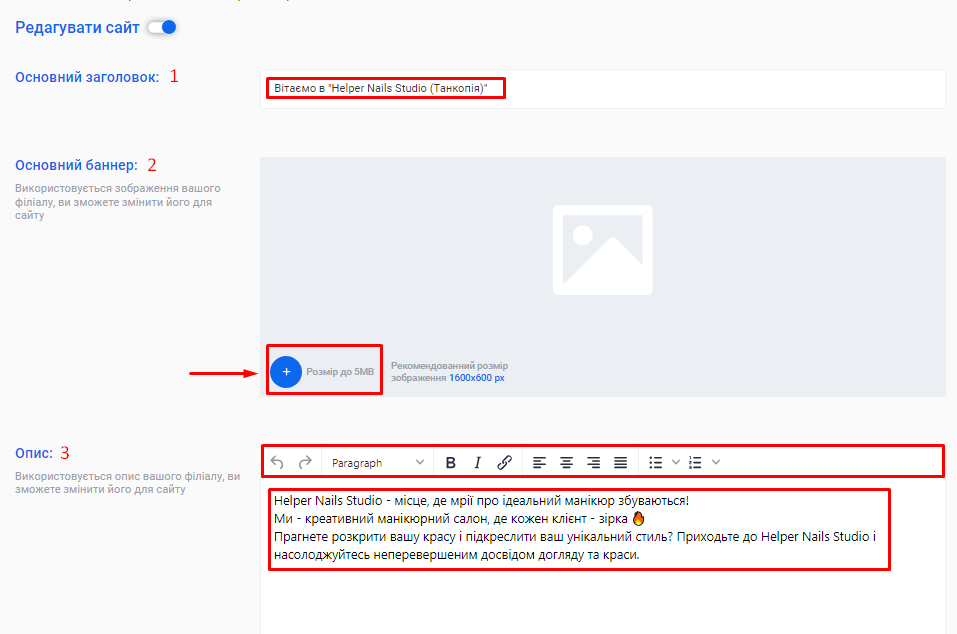Click the main heading input field

pos(600,88)
